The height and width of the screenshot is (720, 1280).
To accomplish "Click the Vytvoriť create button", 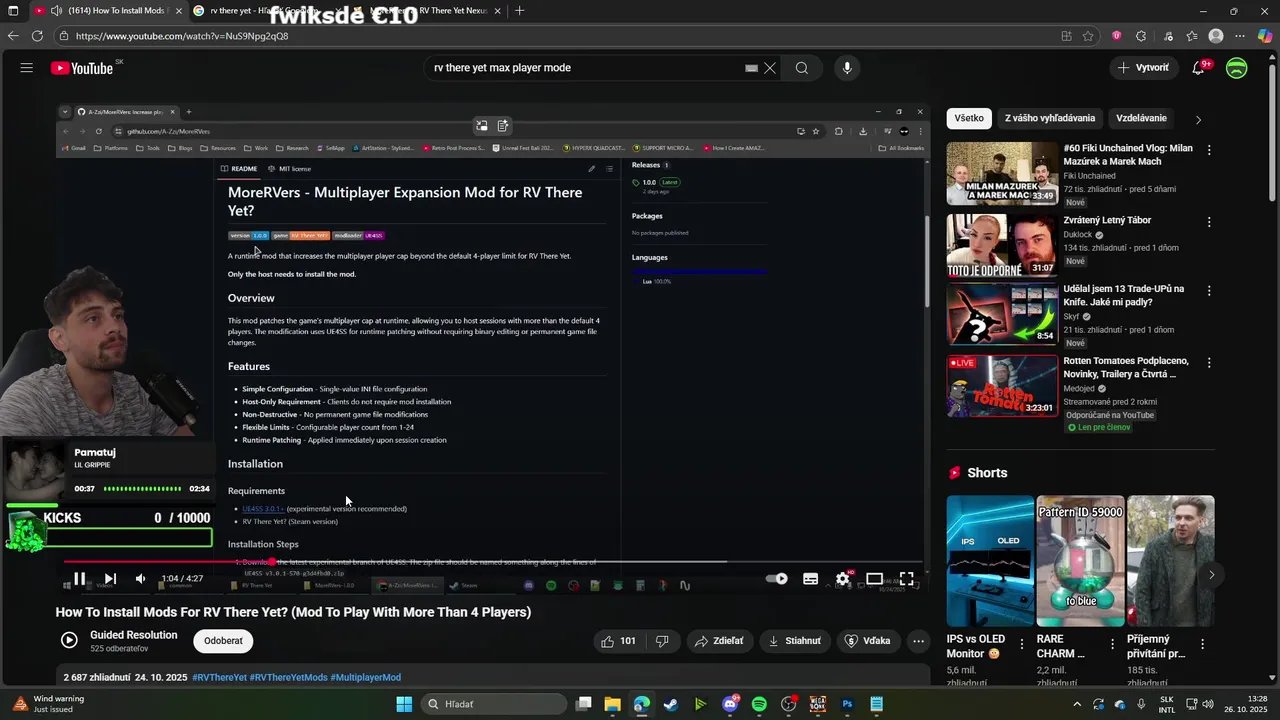I will (x=1143, y=68).
